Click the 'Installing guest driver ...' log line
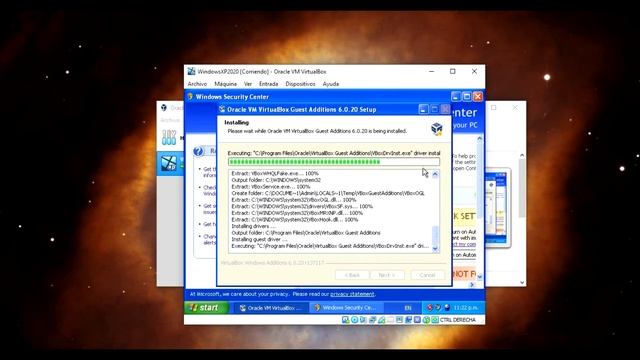Screen dimensions: 640x360 (259, 240)
